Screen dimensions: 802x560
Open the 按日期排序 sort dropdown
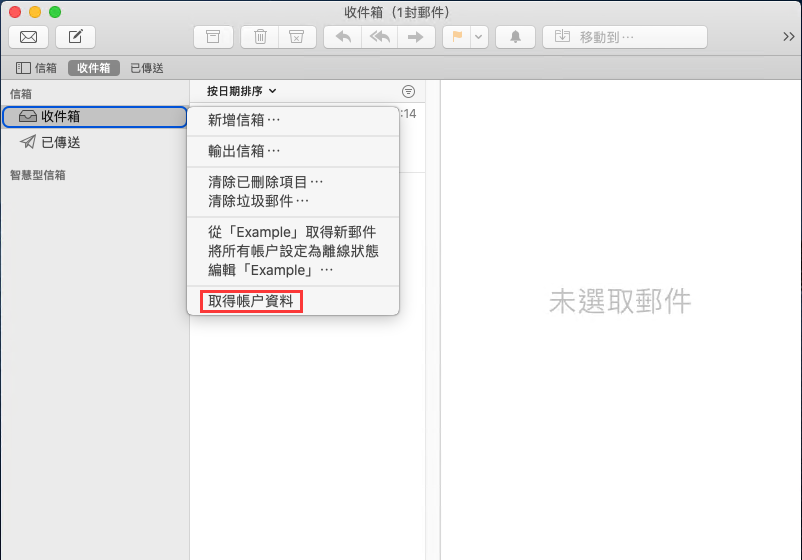[241, 91]
